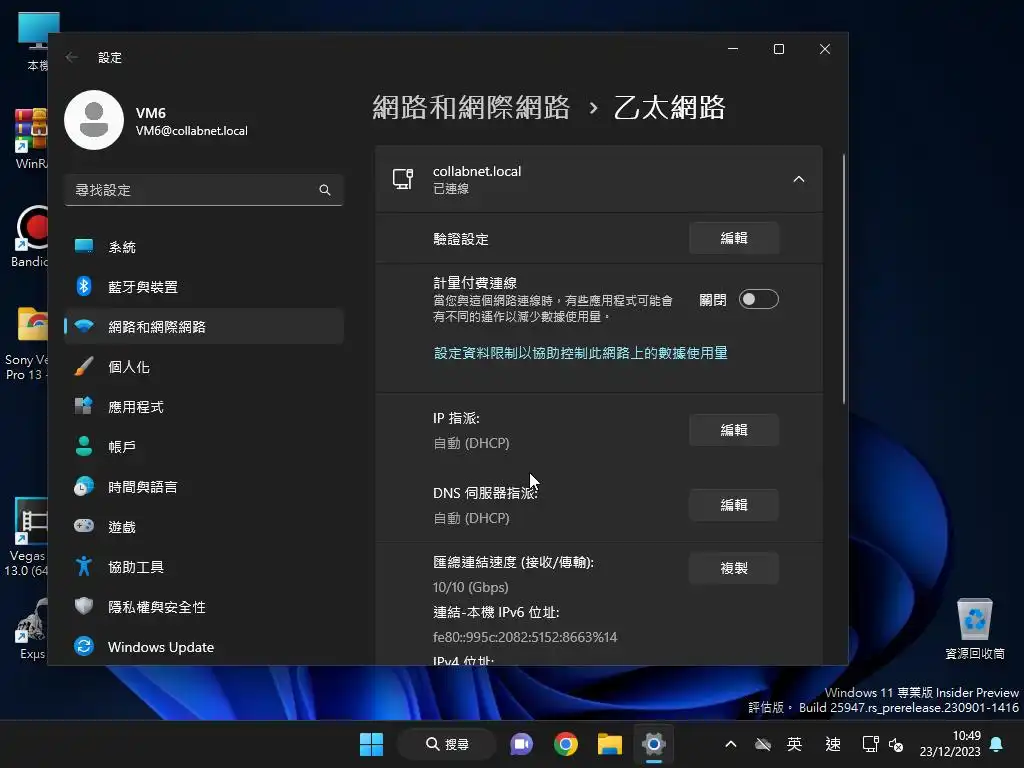Toggle the 計量付費連線 switch
This screenshot has width=1024, height=768.
pyautogui.click(x=759, y=299)
